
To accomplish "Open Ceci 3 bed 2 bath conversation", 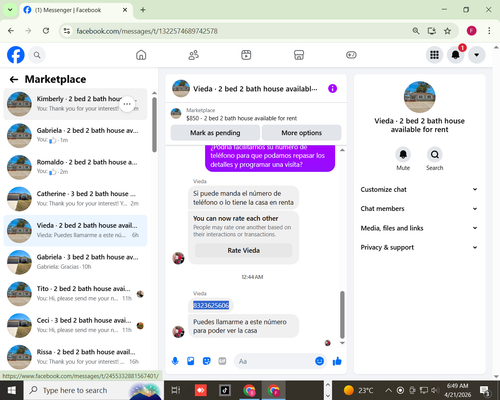I will coord(75,325).
